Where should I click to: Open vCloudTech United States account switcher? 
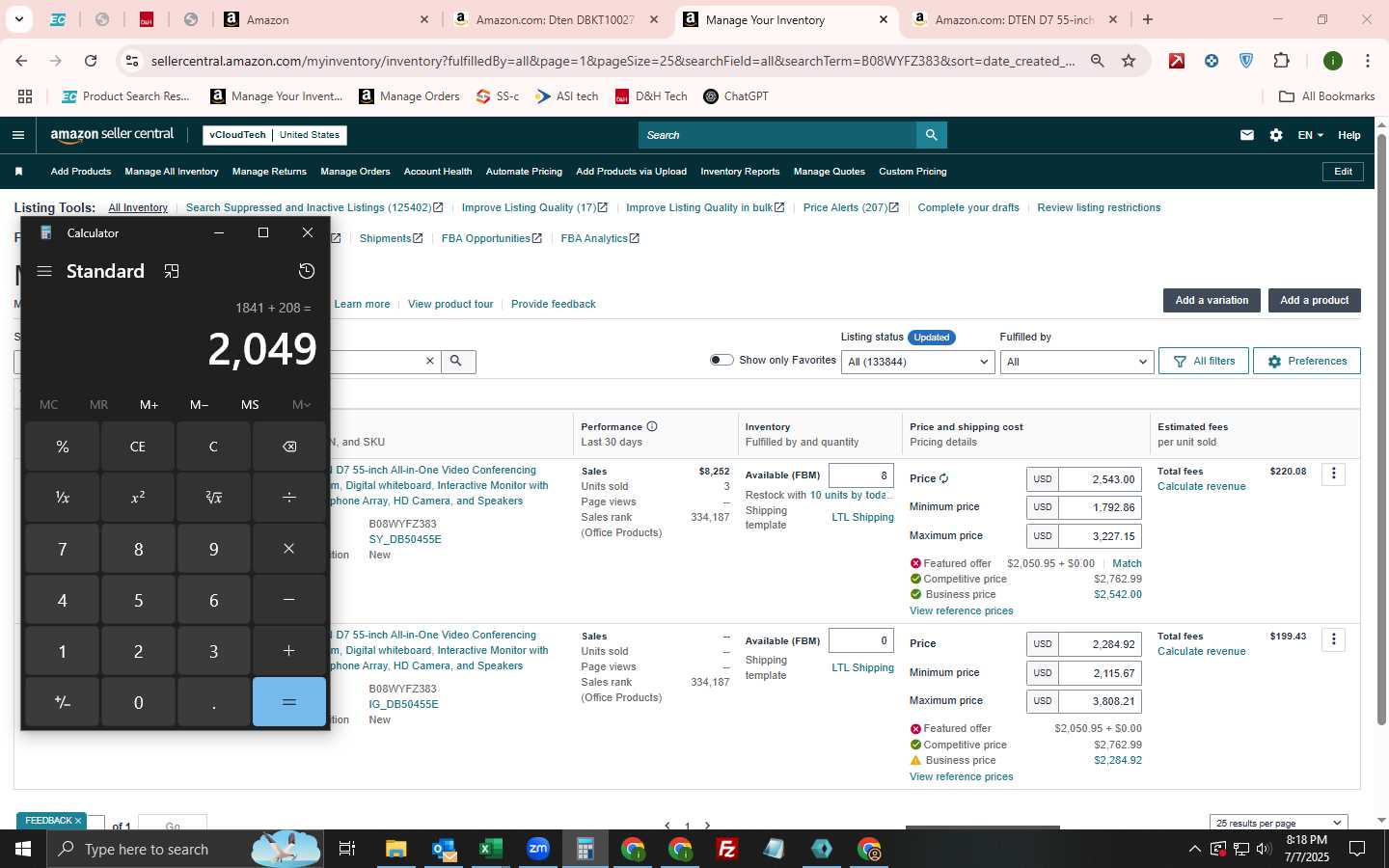point(275,135)
